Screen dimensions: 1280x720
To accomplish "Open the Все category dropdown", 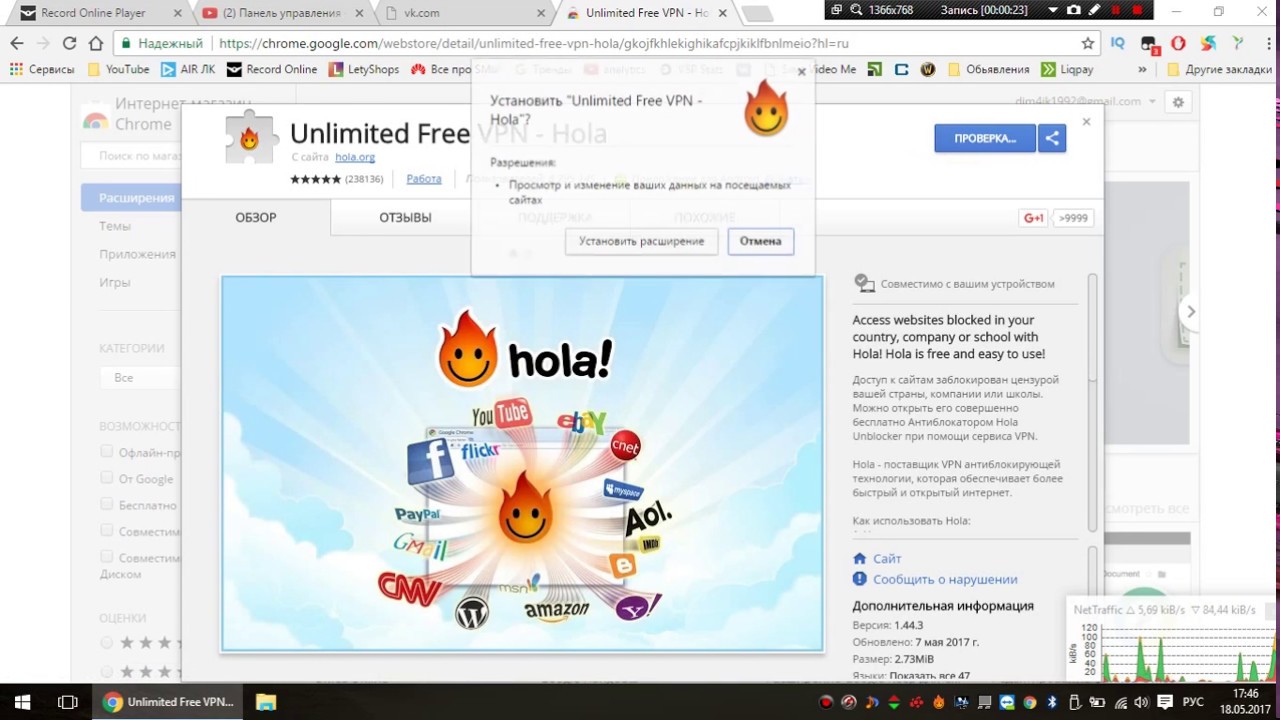I will (140, 378).
